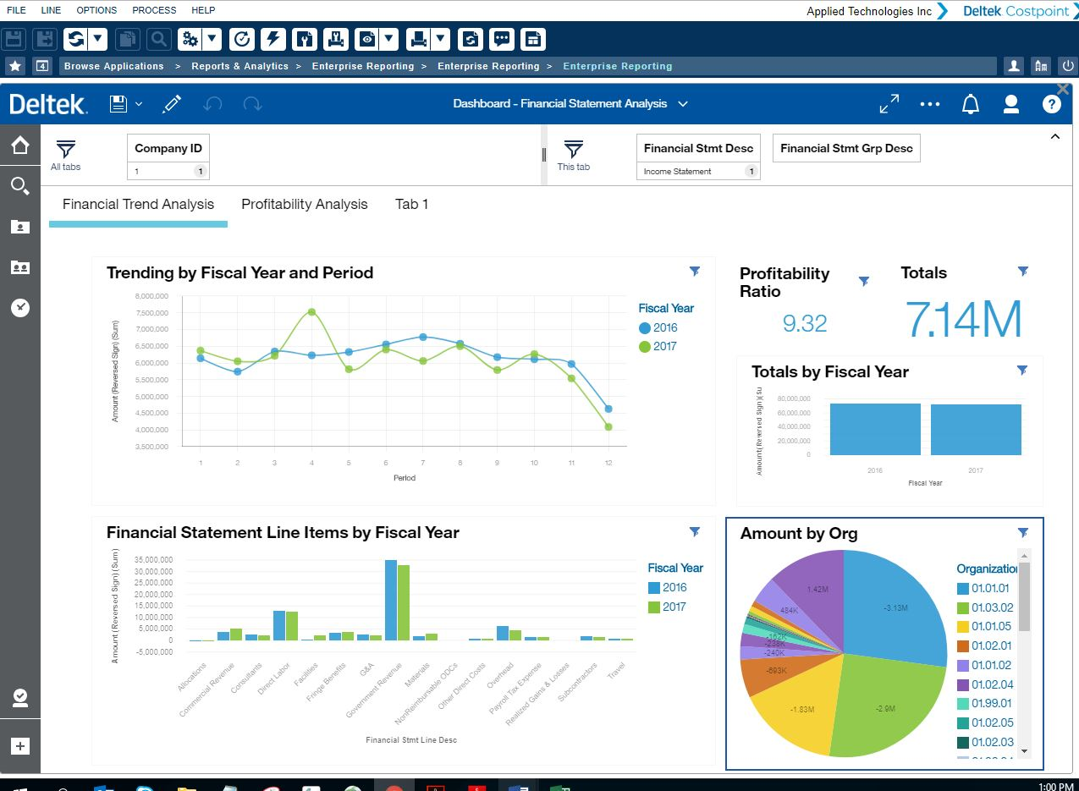The image size is (1079, 791).
Task: Click the fullscreen expand arrows icon
Action: 888,104
